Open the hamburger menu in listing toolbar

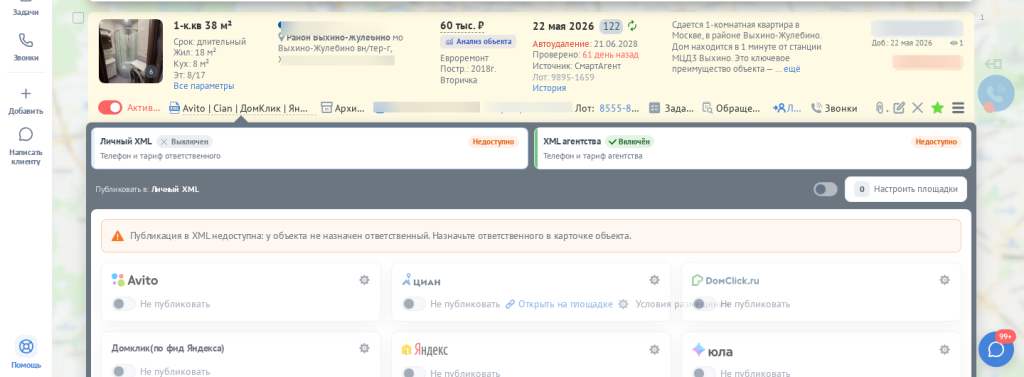tap(958, 108)
